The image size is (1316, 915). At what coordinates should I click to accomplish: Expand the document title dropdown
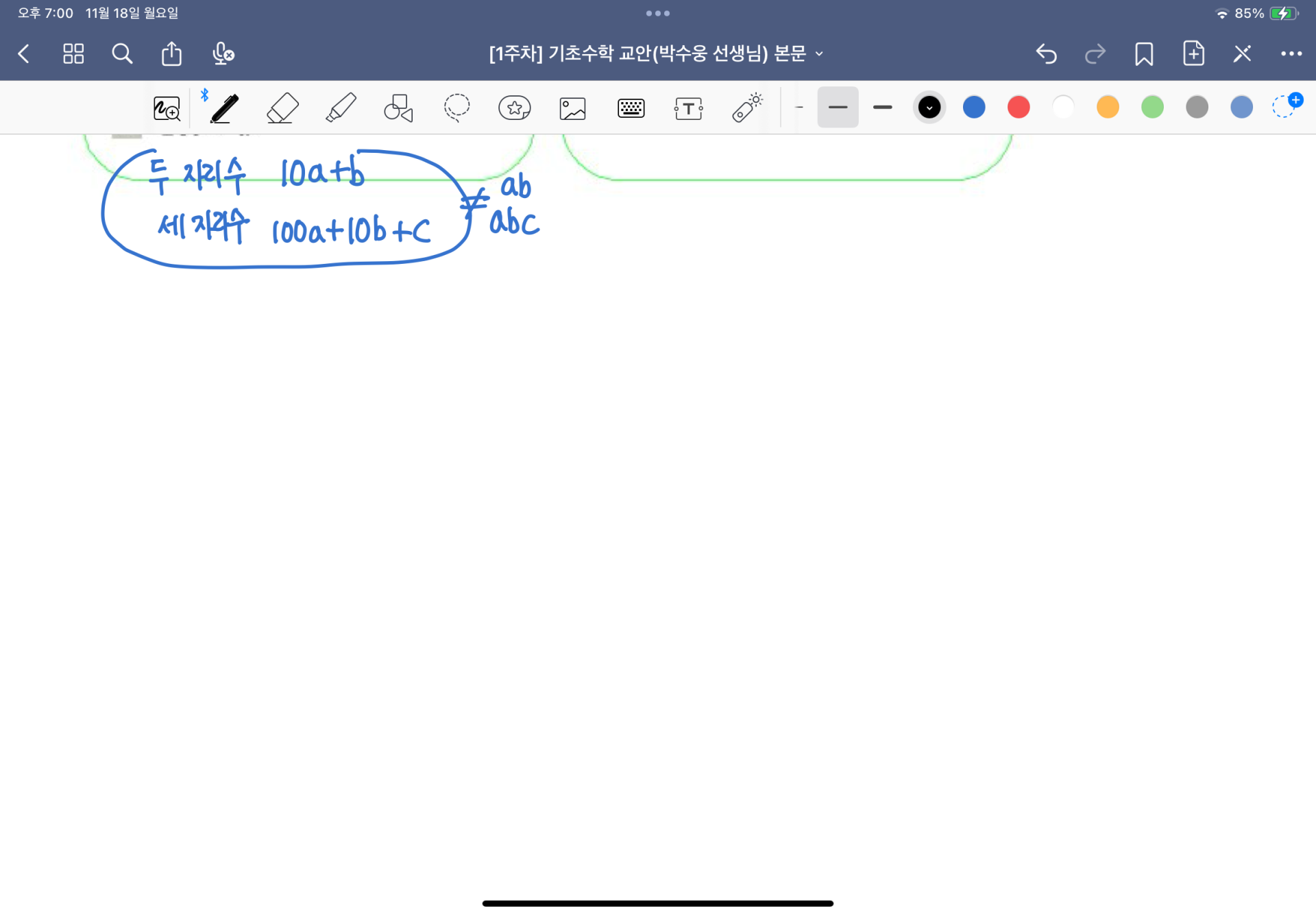coord(819,53)
